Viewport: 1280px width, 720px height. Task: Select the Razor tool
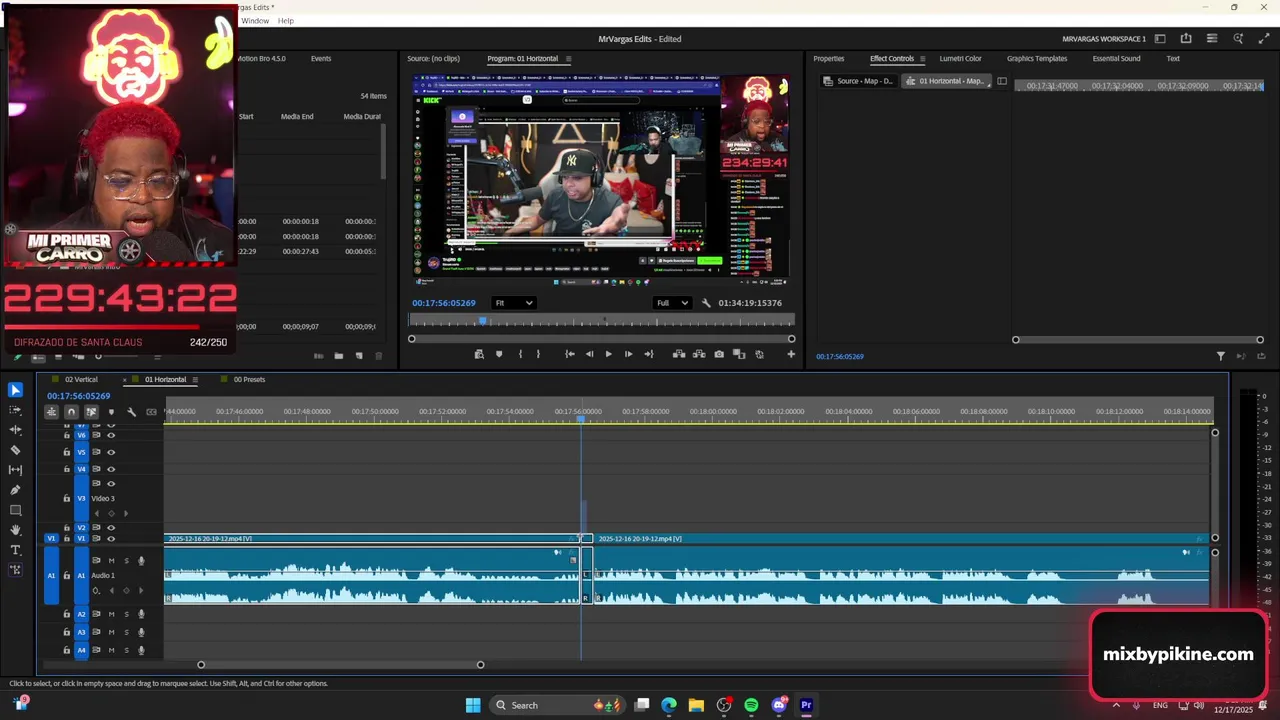pos(15,450)
